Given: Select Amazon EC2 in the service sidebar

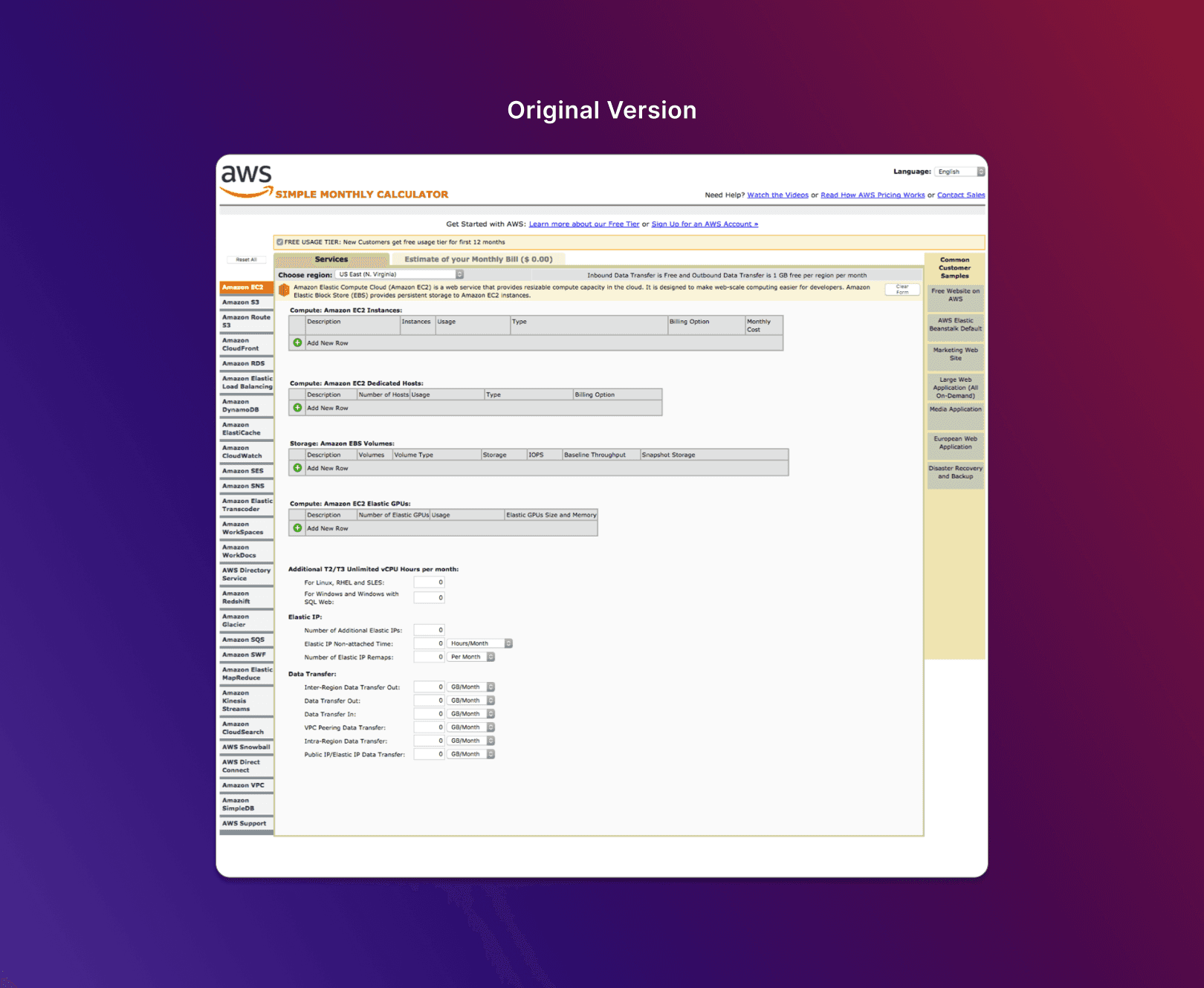Looking at the screenshot, I should pos(247,287).
